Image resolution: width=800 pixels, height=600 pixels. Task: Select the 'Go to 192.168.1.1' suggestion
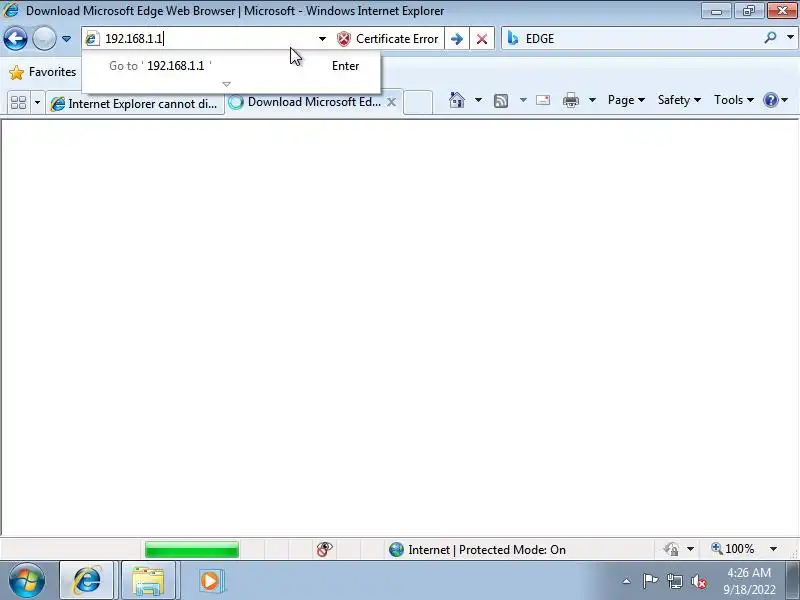(x=231, y=66)
